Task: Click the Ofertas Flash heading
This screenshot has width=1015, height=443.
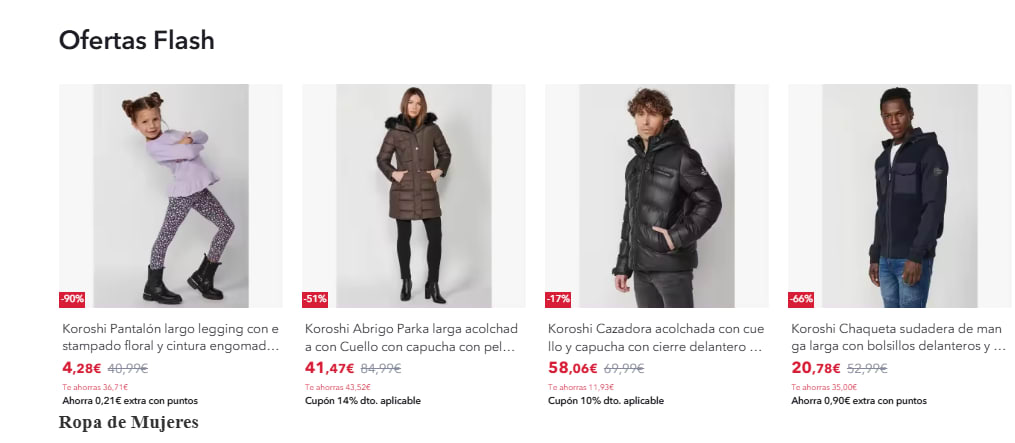Action: [x=137, y=41]
